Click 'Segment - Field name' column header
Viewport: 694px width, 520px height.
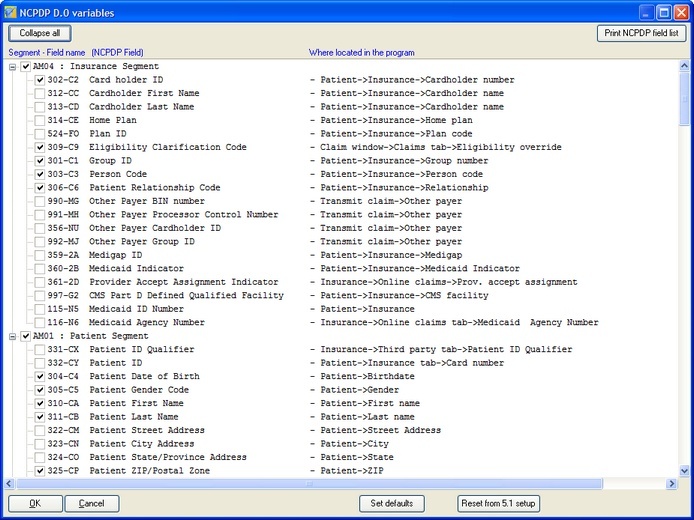pos(46,53)
